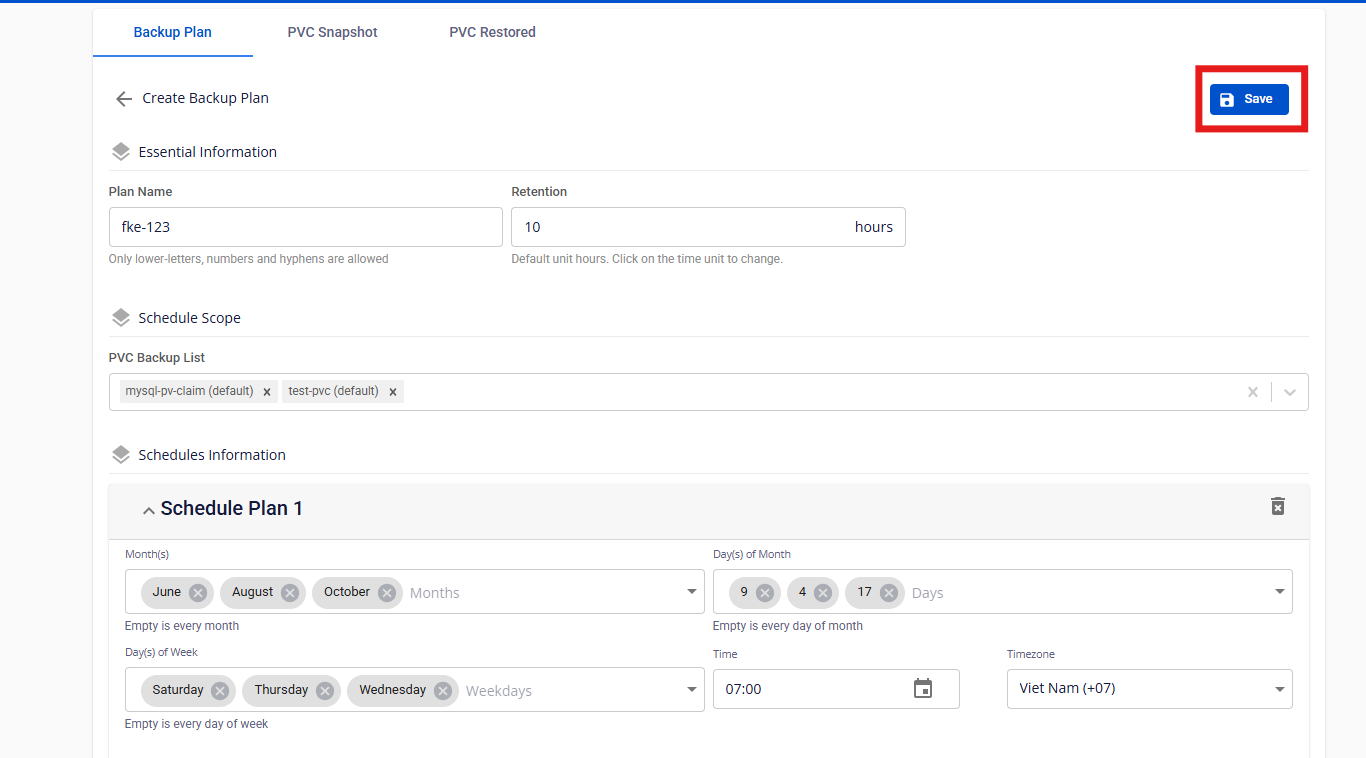Remove Saturday from the weekdays list

220,691
